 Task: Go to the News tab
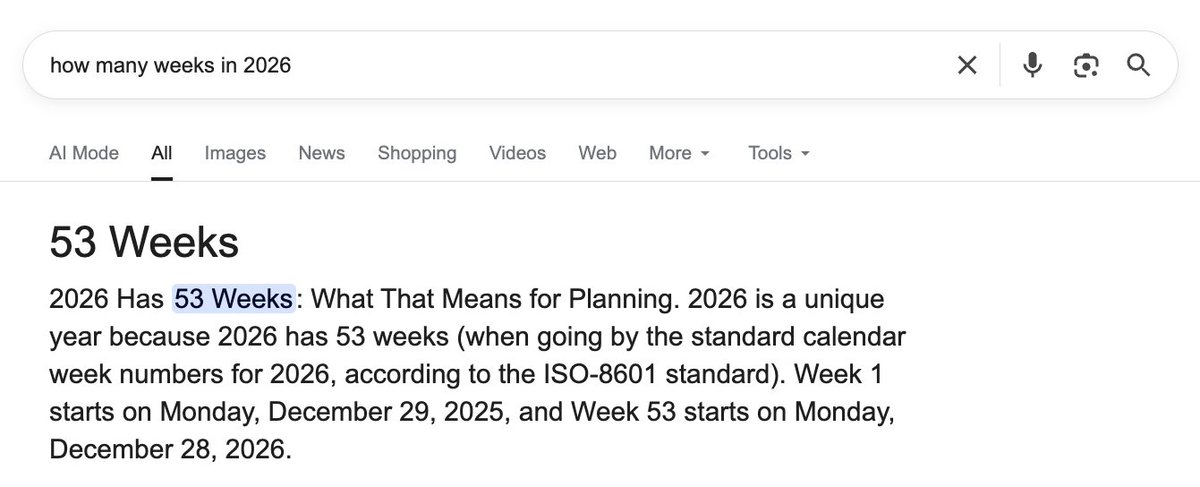321,153
